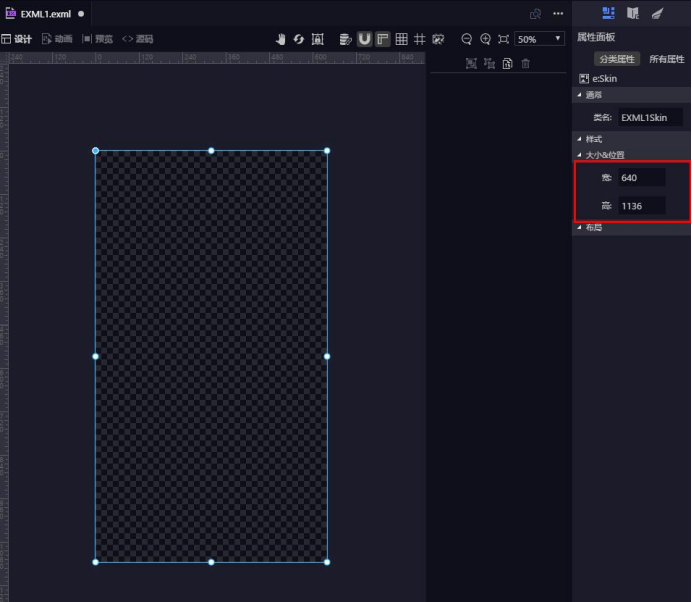Click the 高 height field showing 1136

(642, 206)
